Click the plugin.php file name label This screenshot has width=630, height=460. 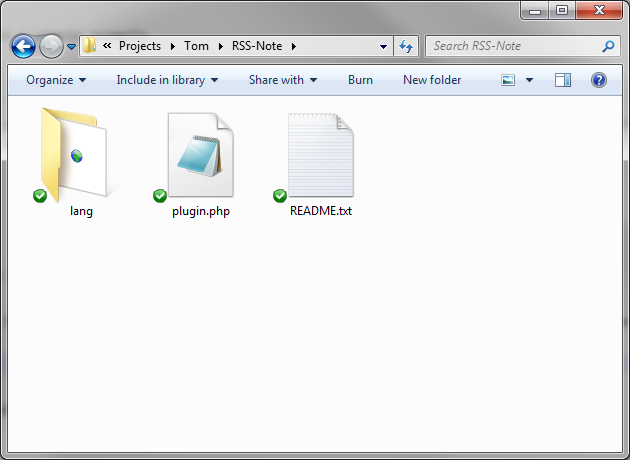click(201, 211)
